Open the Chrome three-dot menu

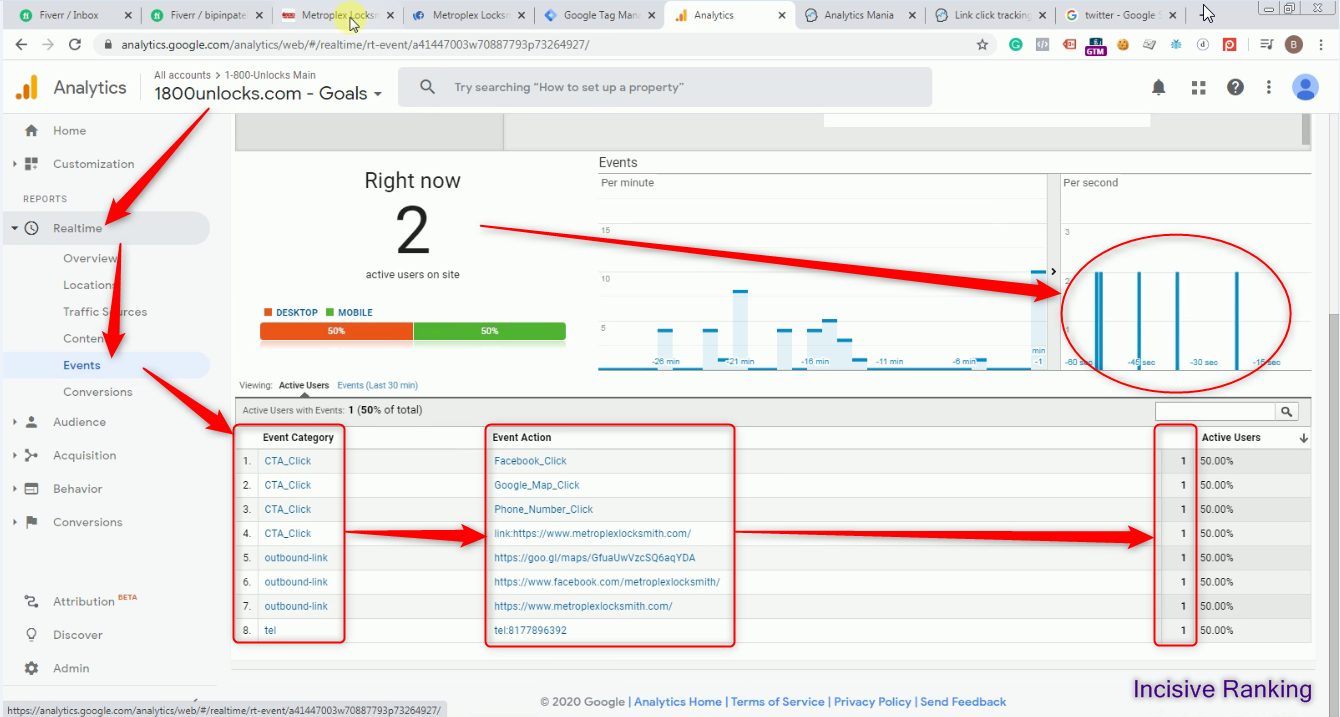coord(1321,45)
